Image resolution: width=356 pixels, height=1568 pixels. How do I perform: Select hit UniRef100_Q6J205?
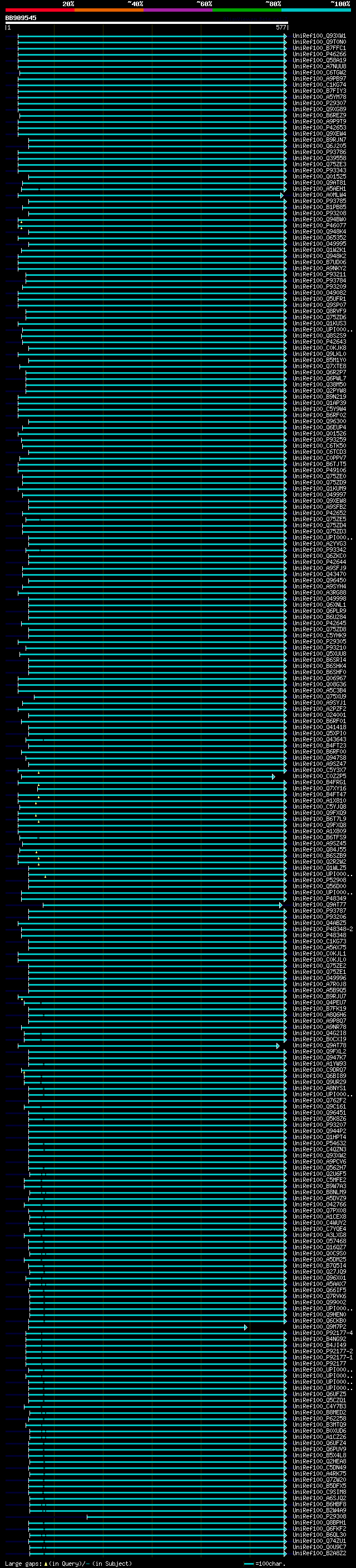(x=319, y=146)
